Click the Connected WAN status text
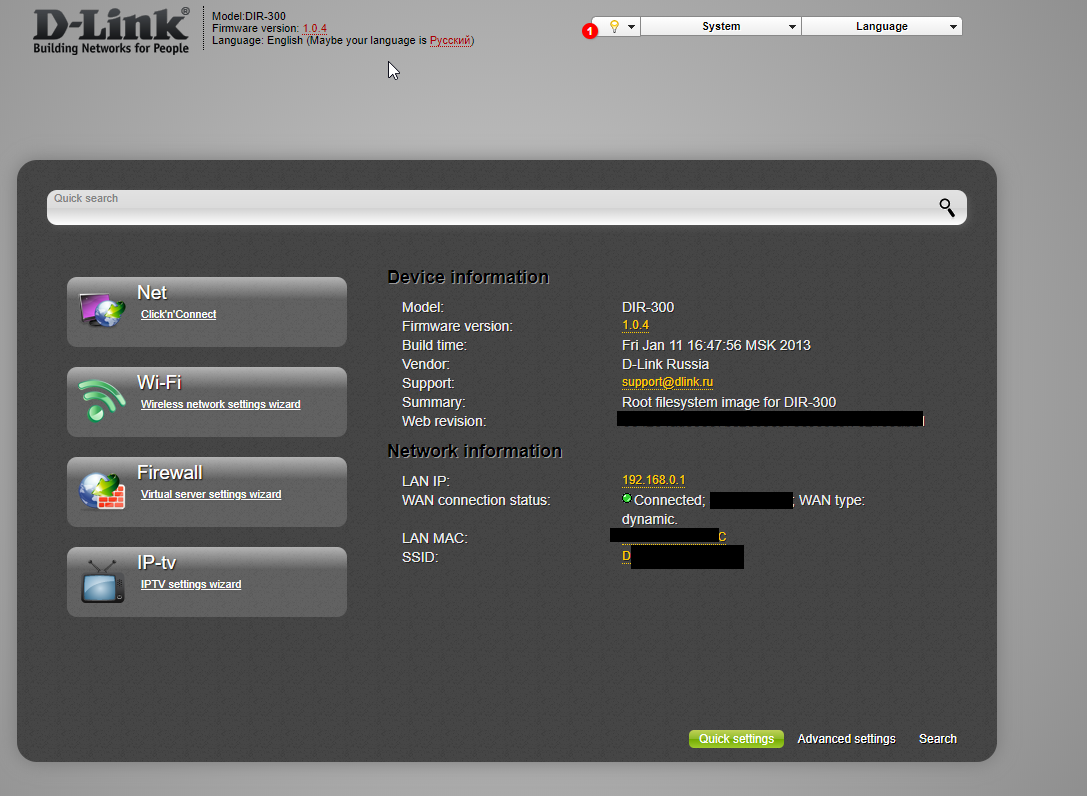 (x=670, y=500)
